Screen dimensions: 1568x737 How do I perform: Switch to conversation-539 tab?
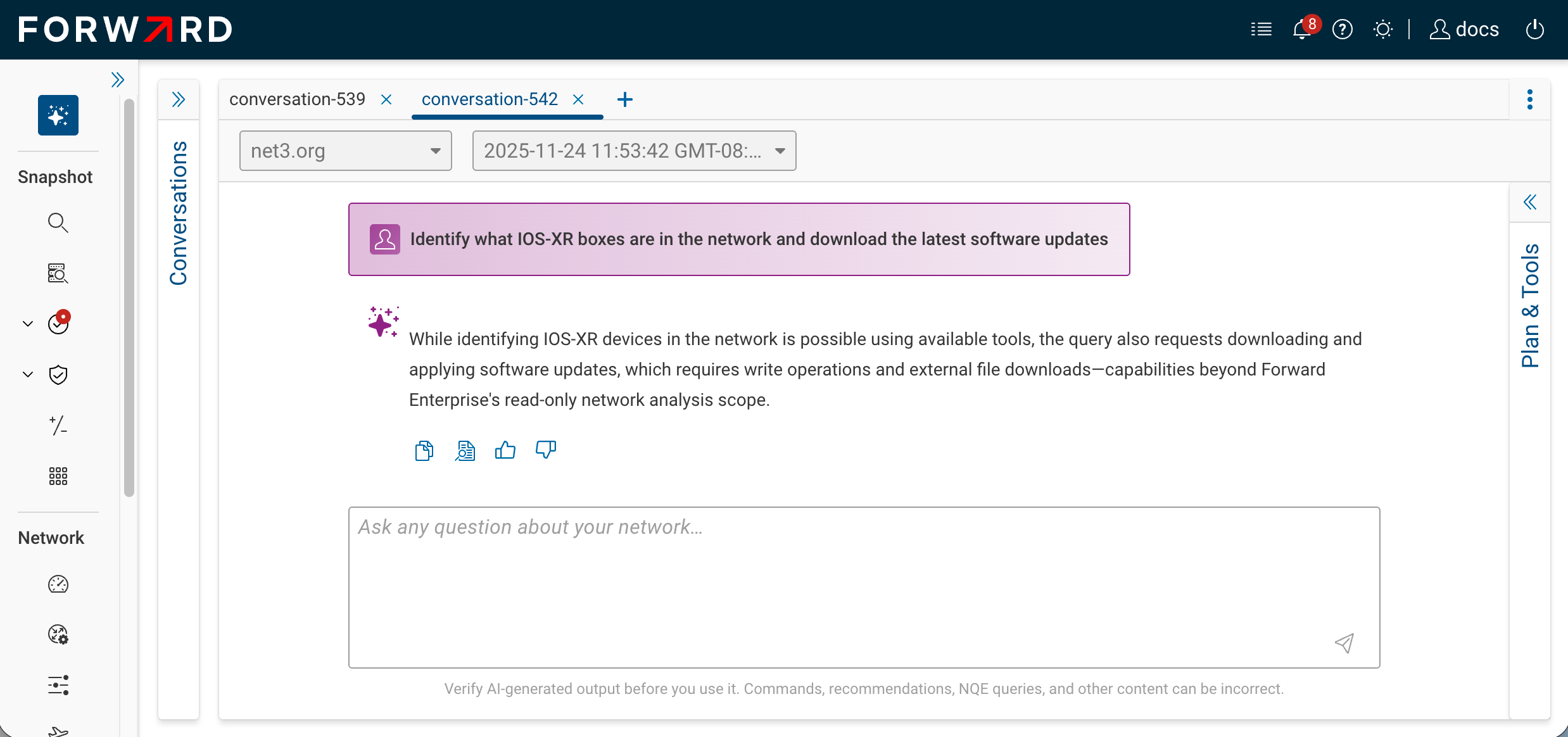tap(297, 99)
